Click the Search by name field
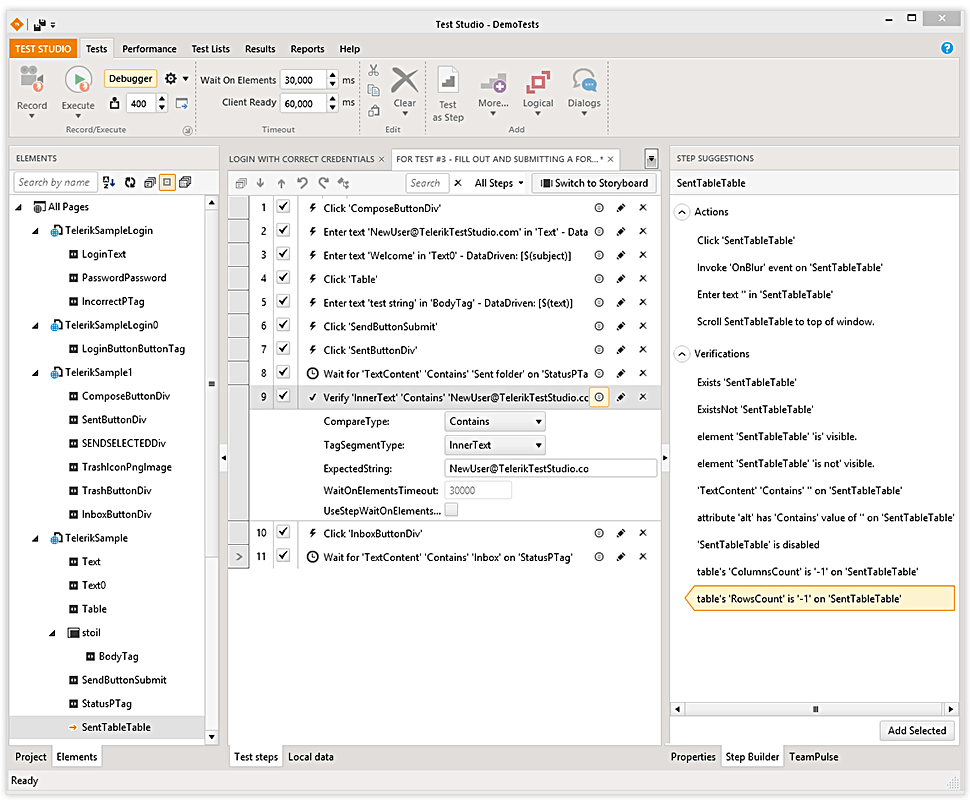Image resolution: width=970 pixels, height=804 pixels. point(55,182)
